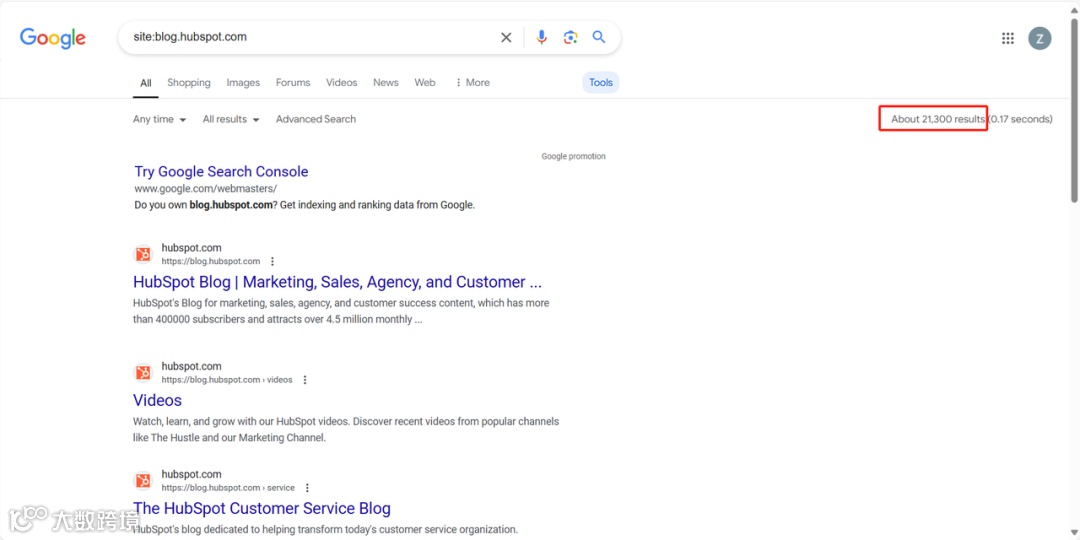1080x540 pixels.
Task: Open Google Lens image search icon
Action: (570, 38)
